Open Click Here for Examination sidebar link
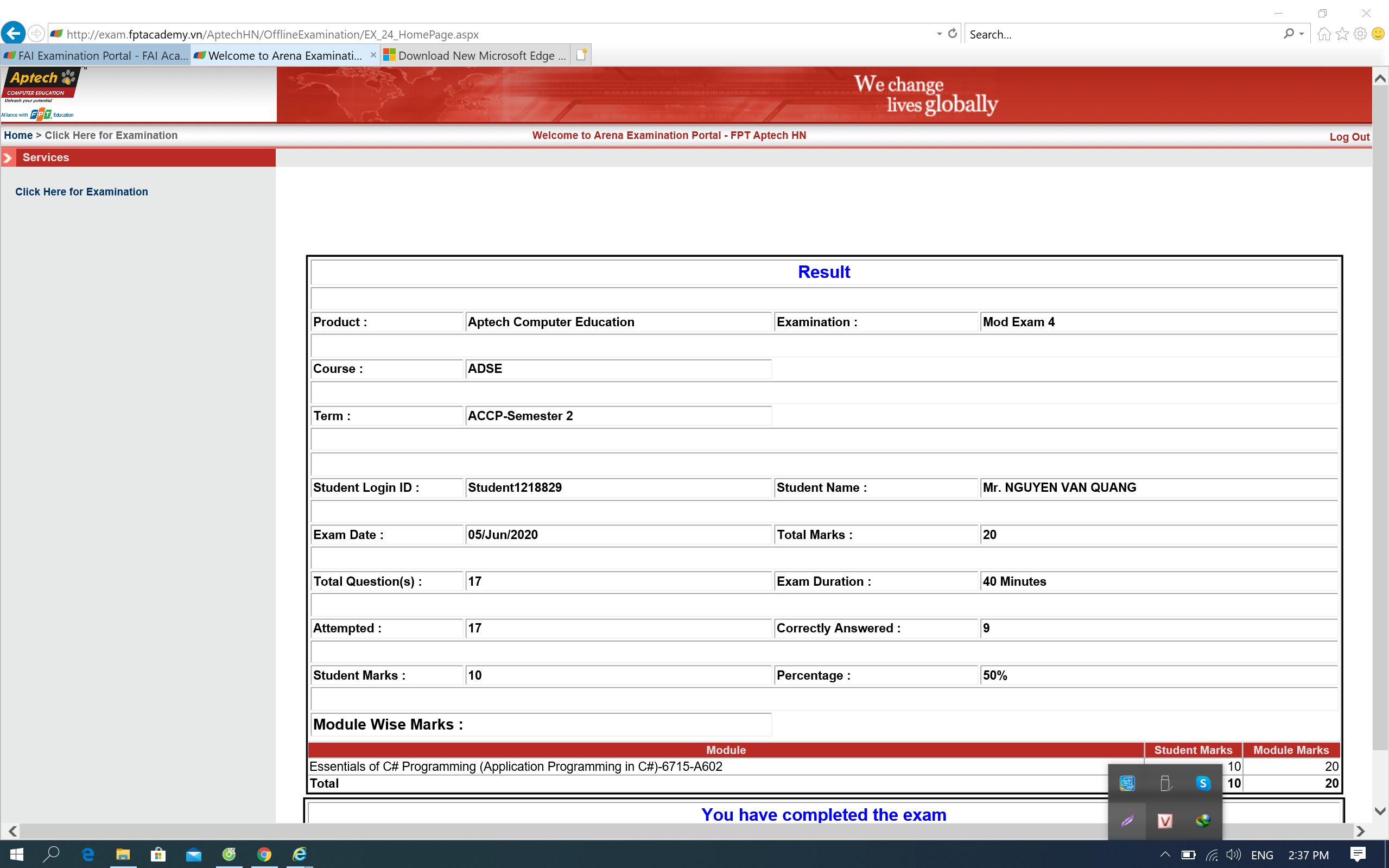The width and height of the screenshot is (1389, 868). click(x=81, y=192)
